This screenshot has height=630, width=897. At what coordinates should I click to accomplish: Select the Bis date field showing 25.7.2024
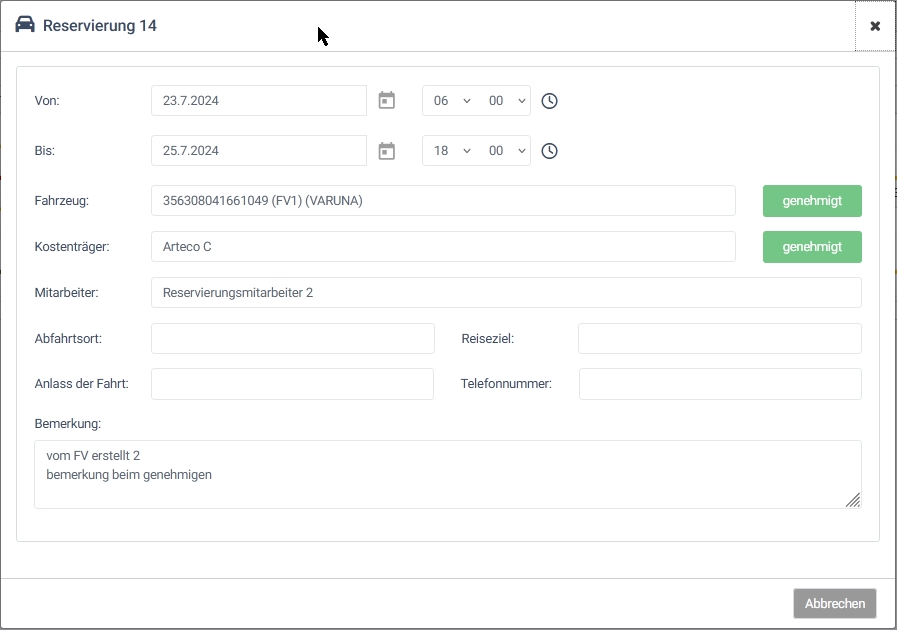point(258,150)
